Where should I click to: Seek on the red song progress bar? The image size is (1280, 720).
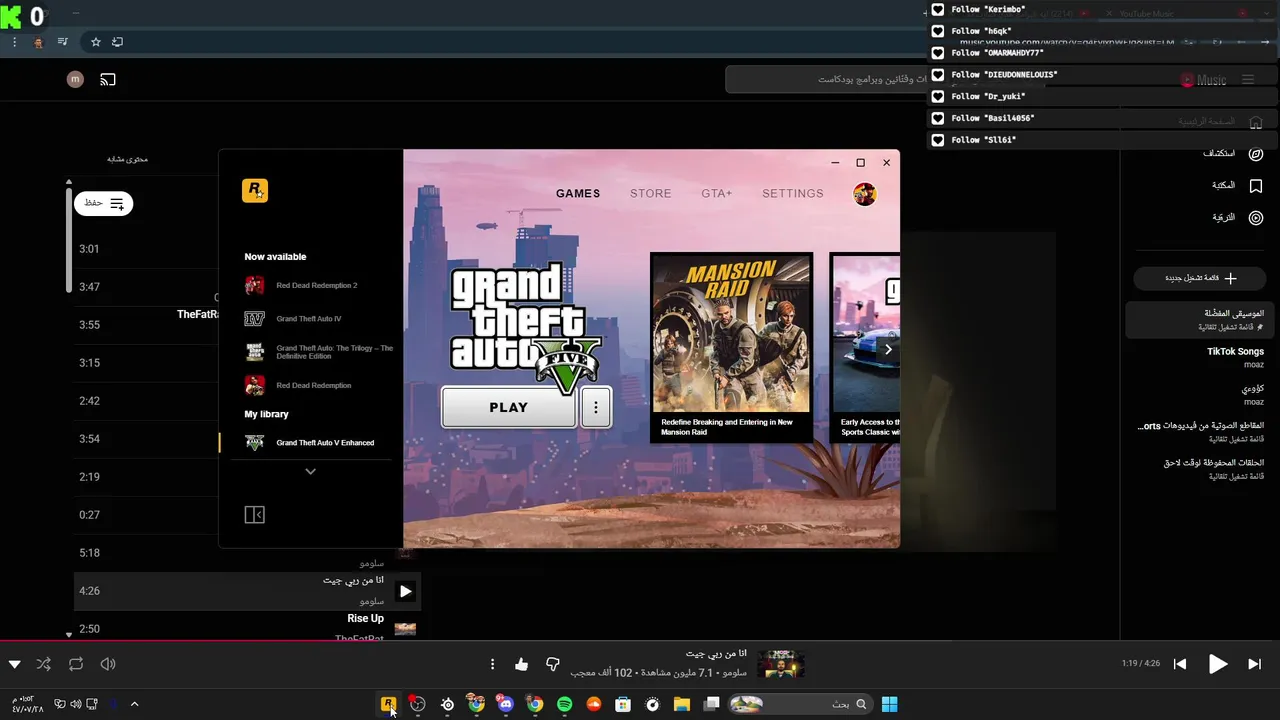click(640, 640)
